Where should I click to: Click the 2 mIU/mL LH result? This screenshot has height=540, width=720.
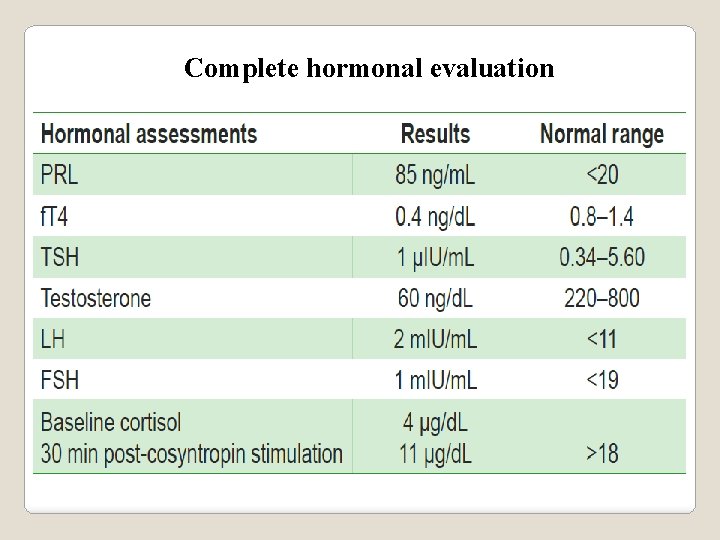435,339
